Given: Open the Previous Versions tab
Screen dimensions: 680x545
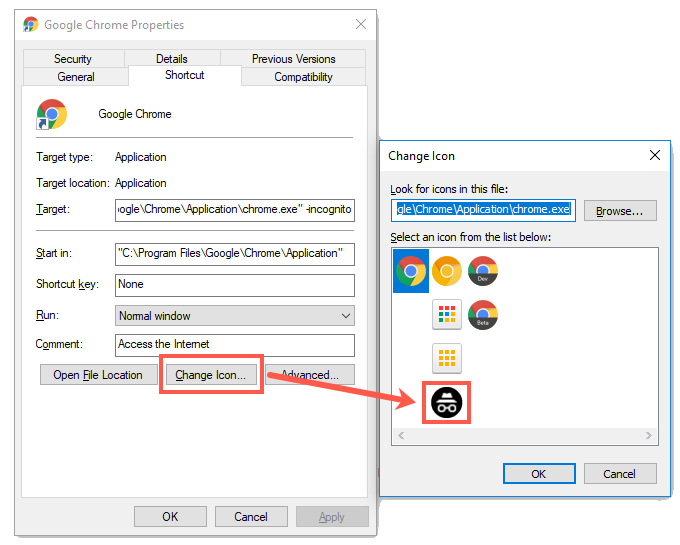Looking at the screenshot, I should tap(294, 59).
